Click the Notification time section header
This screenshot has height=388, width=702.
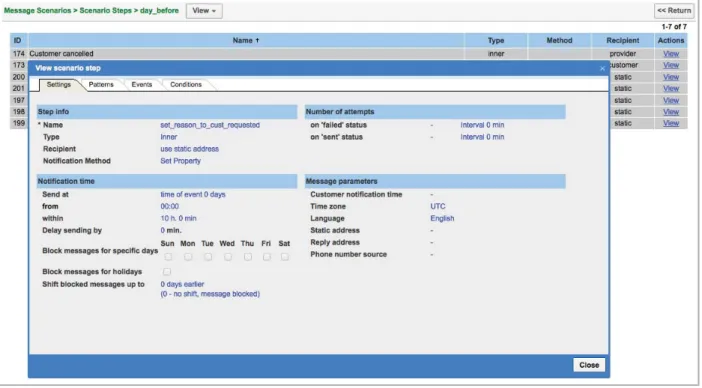tap(167, 181)
